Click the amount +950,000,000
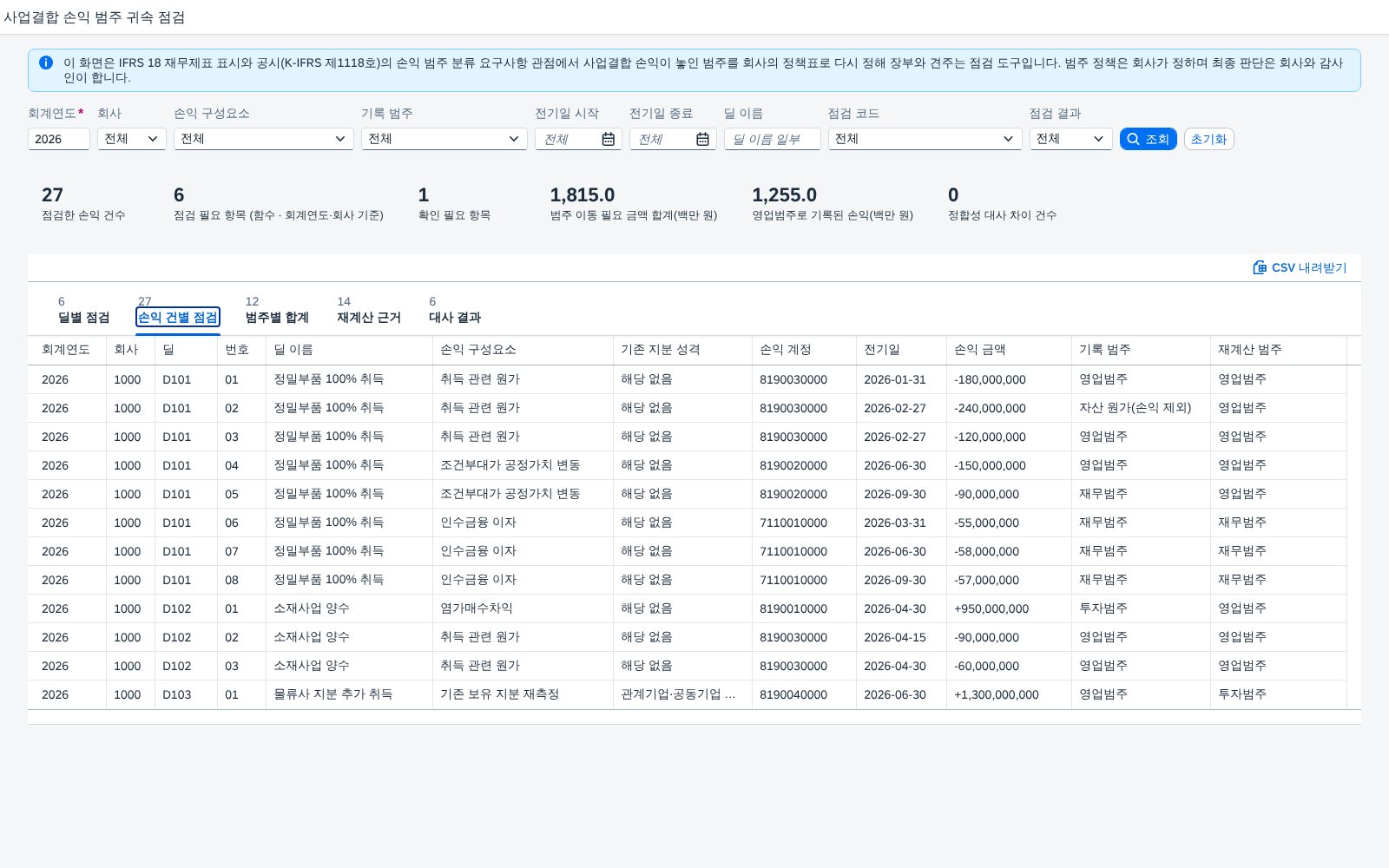The height and width of the screenshot is (868, 1389). (x=991, y=608)
